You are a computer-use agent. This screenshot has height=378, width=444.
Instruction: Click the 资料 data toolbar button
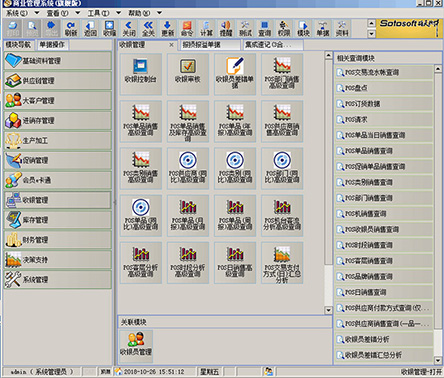342,28
